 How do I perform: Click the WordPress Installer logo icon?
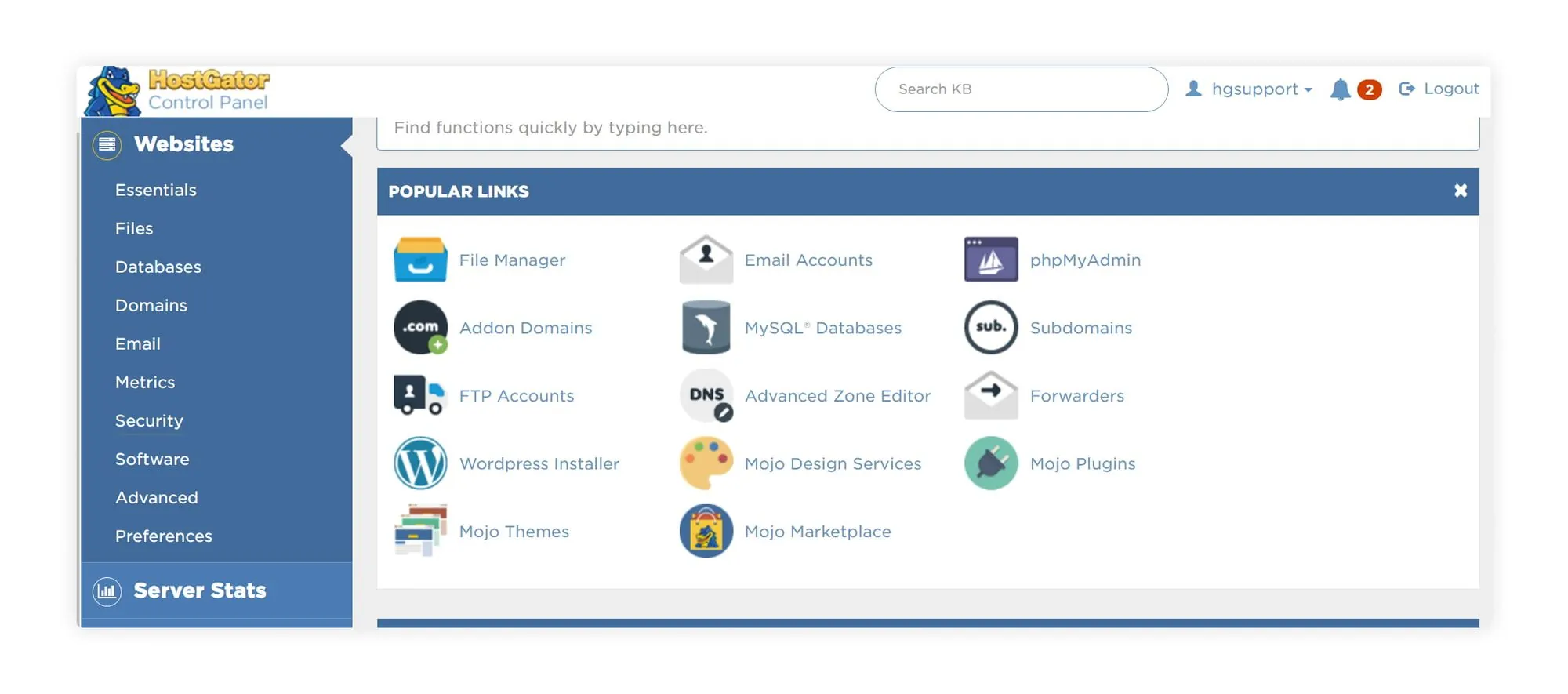[x=420, y=463]
